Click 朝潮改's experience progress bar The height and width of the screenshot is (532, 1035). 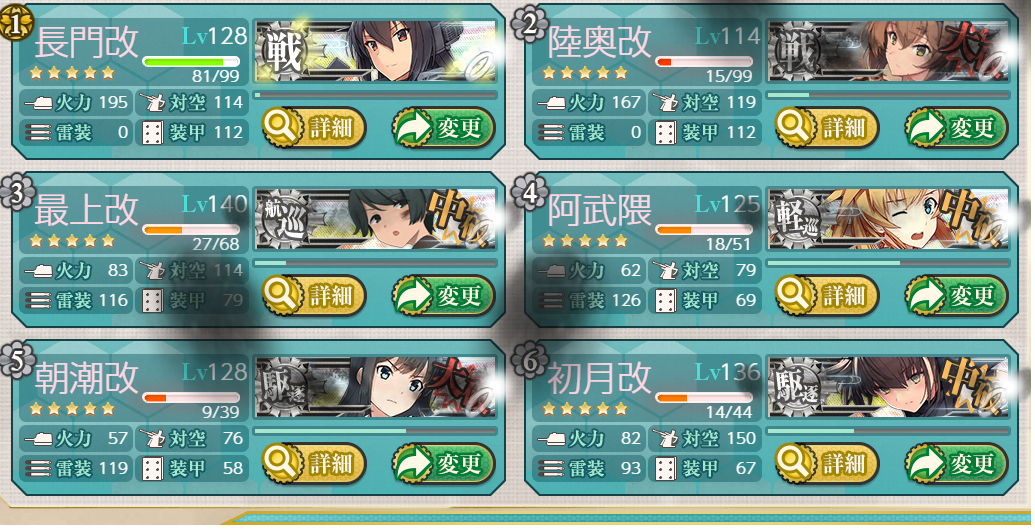tap(375, 431)
